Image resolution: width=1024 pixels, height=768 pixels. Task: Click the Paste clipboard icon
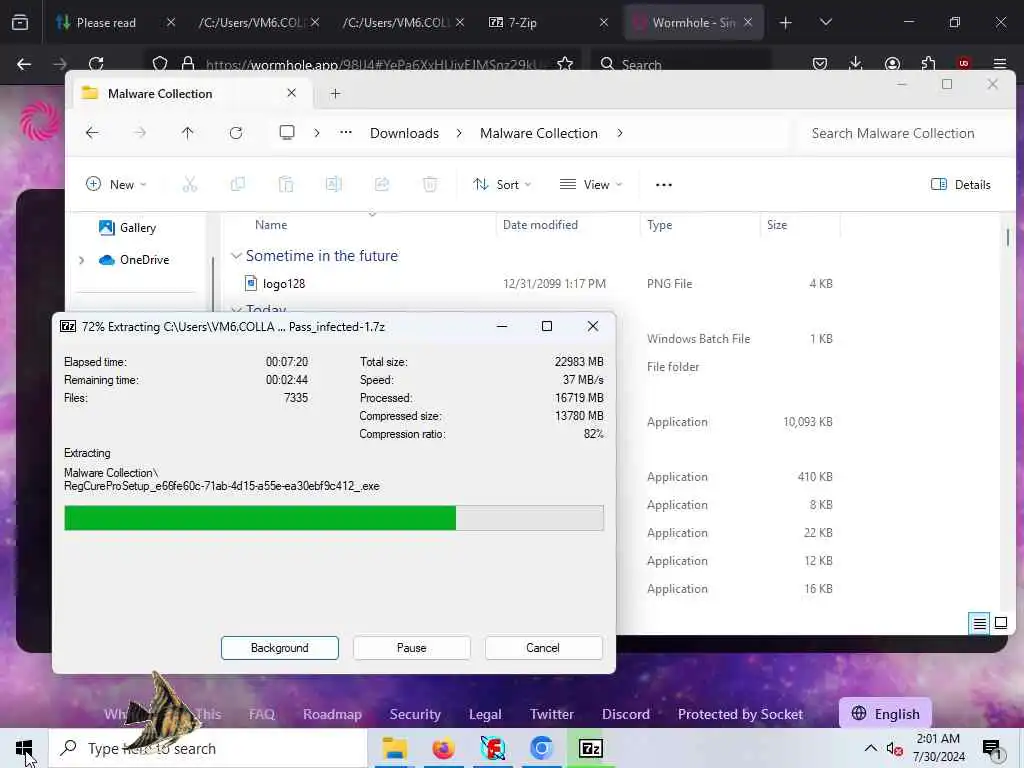tap(285, 185)
